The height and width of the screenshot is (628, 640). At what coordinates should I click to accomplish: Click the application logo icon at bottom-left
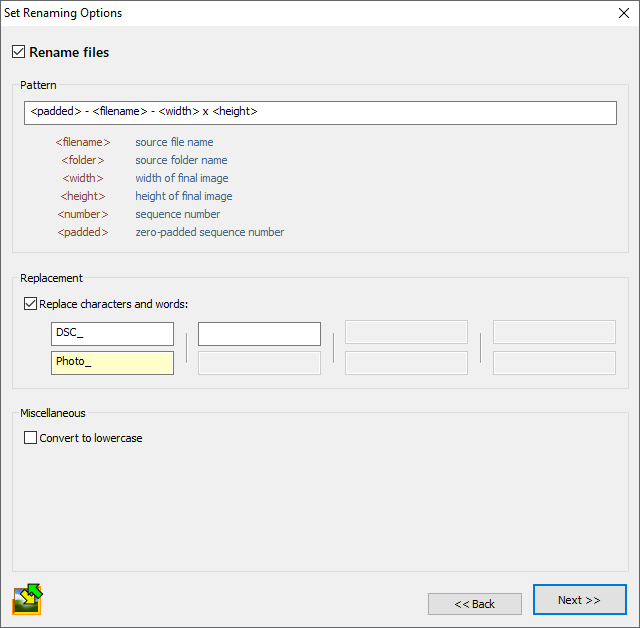pyautogui.click(x=27, y=598)
